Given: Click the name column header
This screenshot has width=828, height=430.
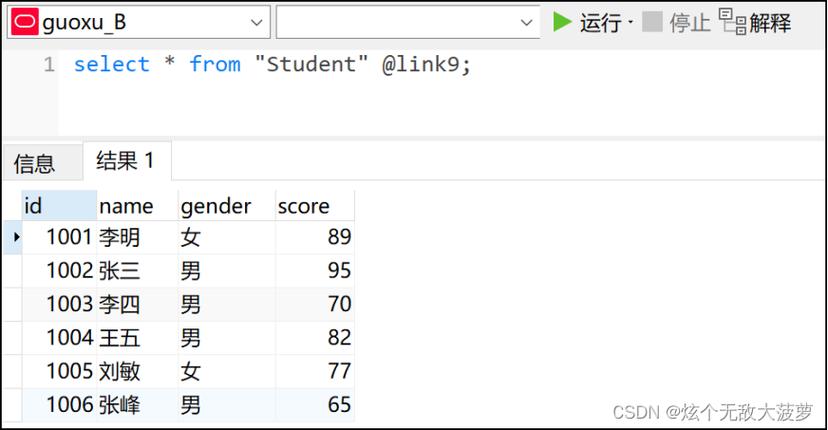Looking at the screenshot, I should coord(126,206).
